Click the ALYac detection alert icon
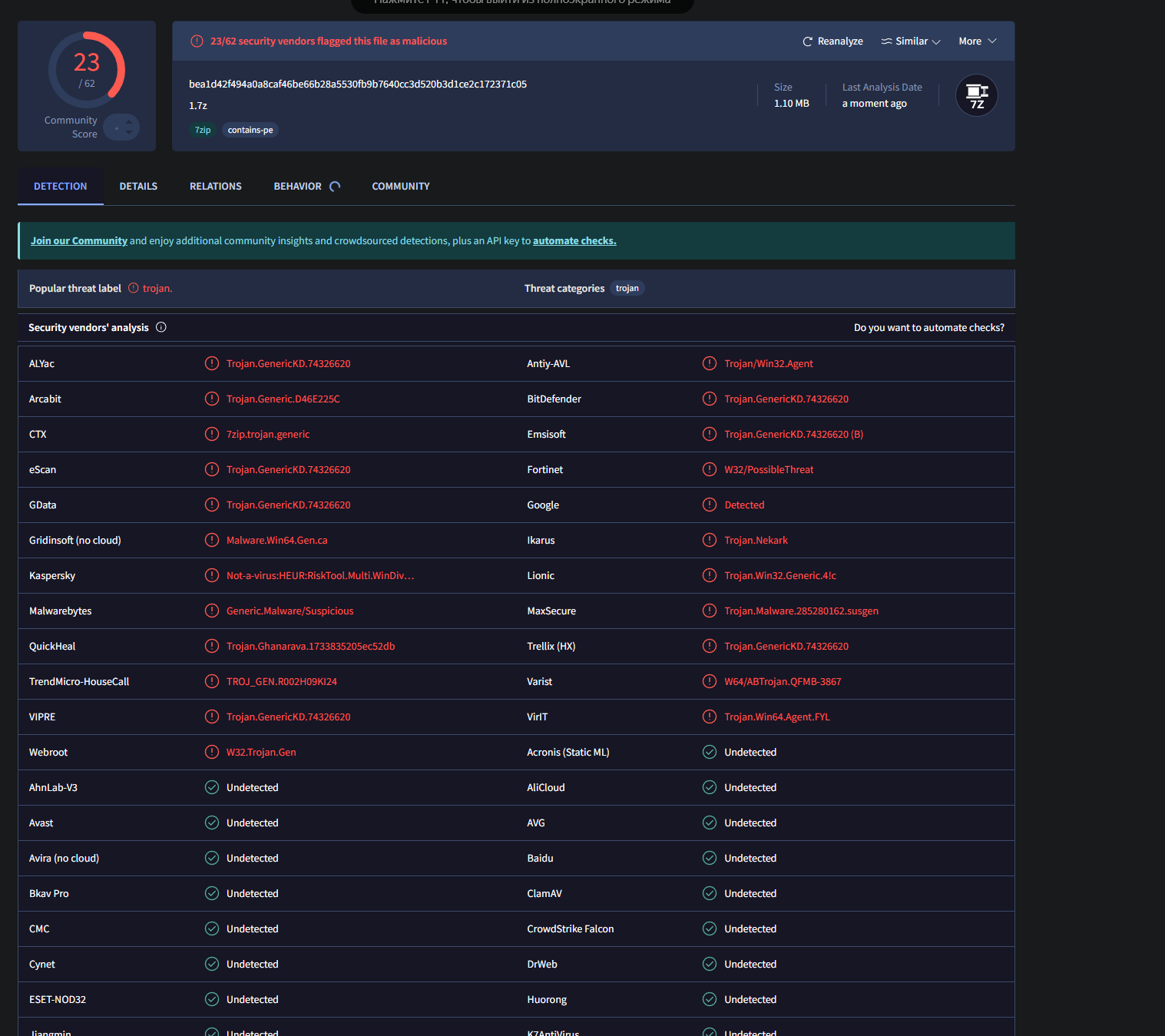This screenshot has height=1036, width=1165. pos(212,363)
